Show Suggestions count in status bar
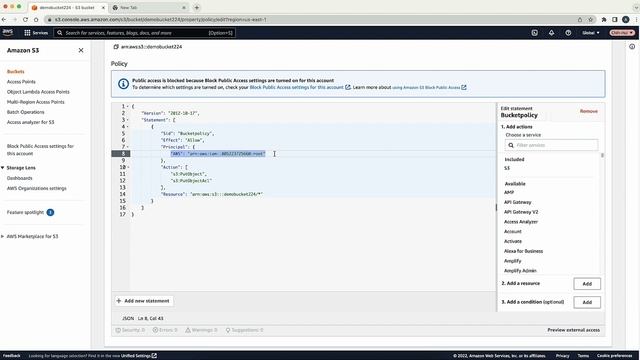Image resolution: width=640 pixels, height=360 pixels. (244, 330)
